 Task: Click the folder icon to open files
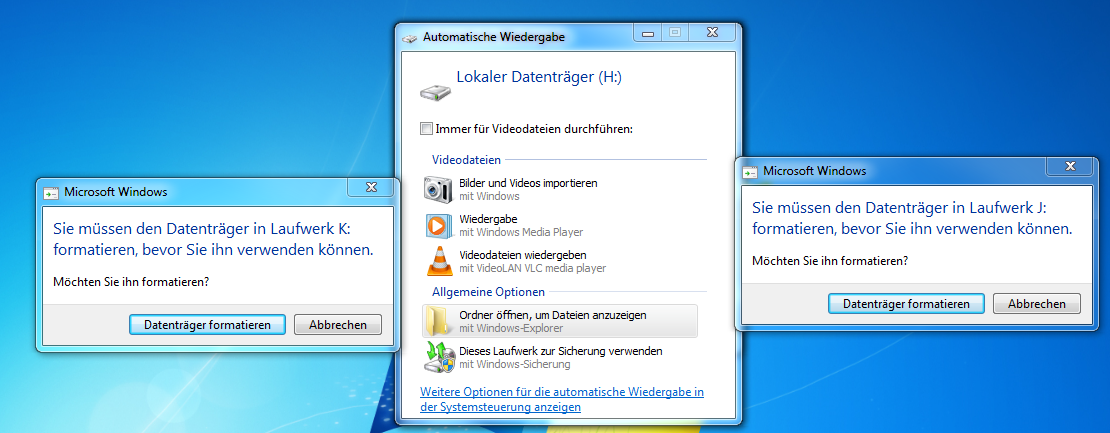tap(438, 321)
